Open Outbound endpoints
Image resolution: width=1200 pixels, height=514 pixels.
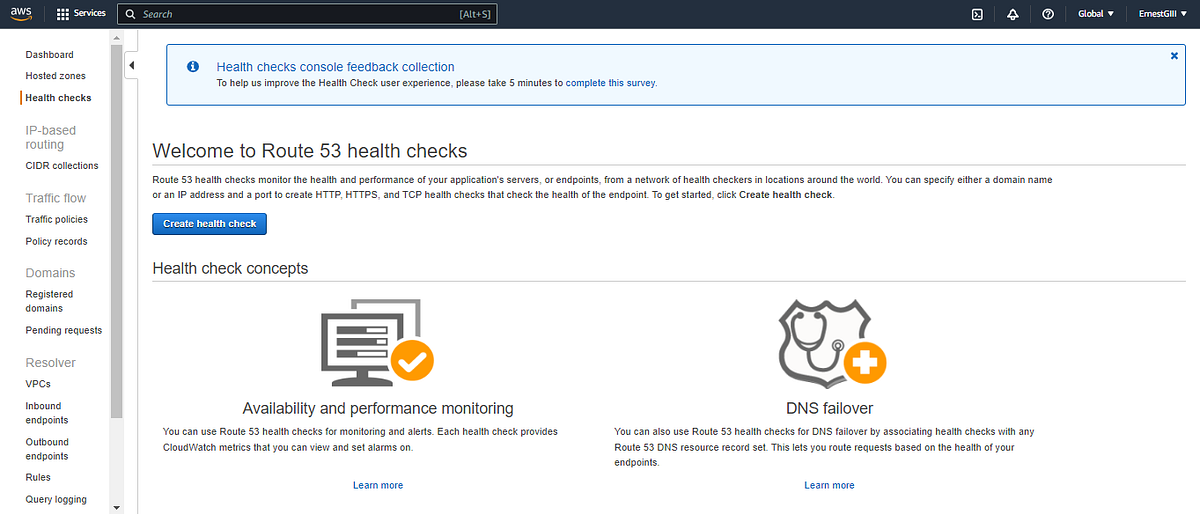click(x=48, y=449)
